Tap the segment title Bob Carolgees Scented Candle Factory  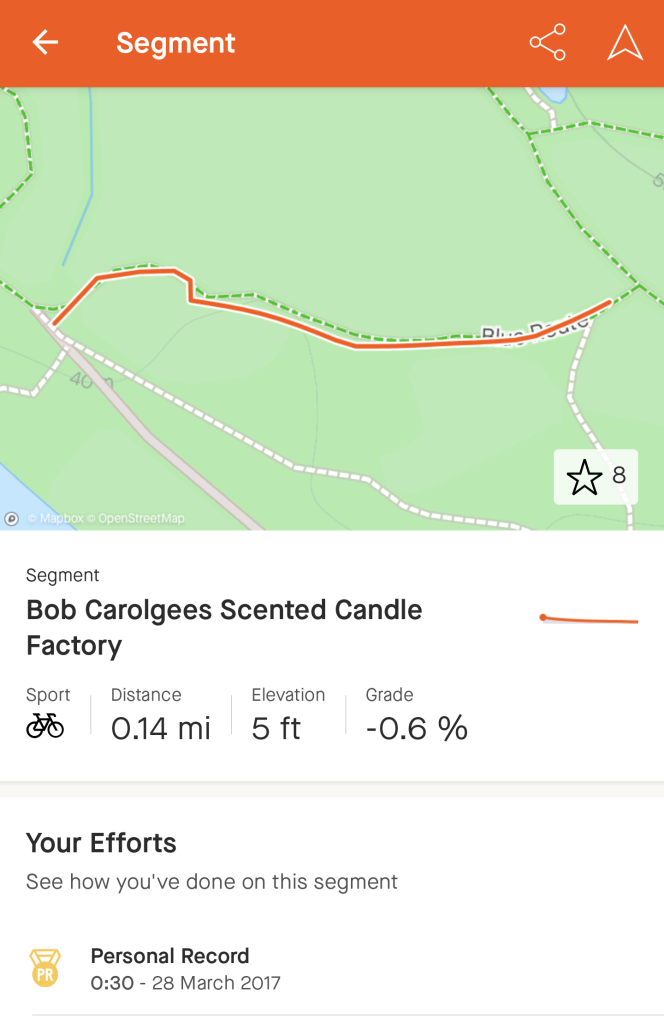[x=224, y=627]
